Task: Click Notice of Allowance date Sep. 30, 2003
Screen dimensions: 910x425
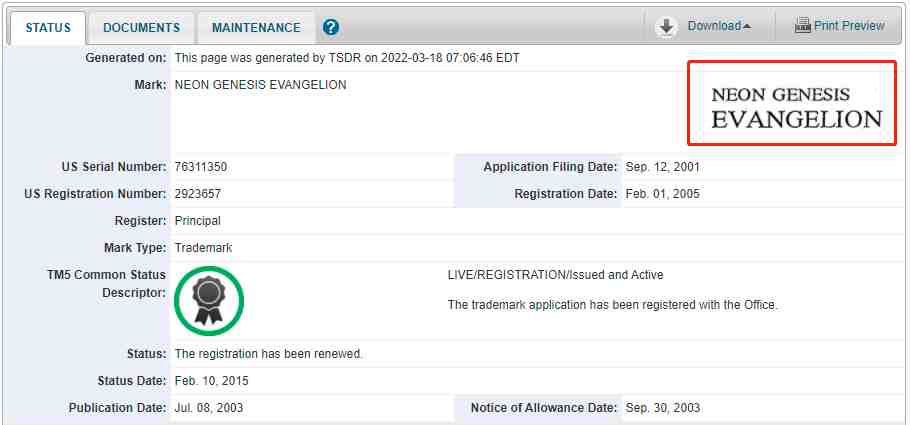Action: (x=663, y=408)
